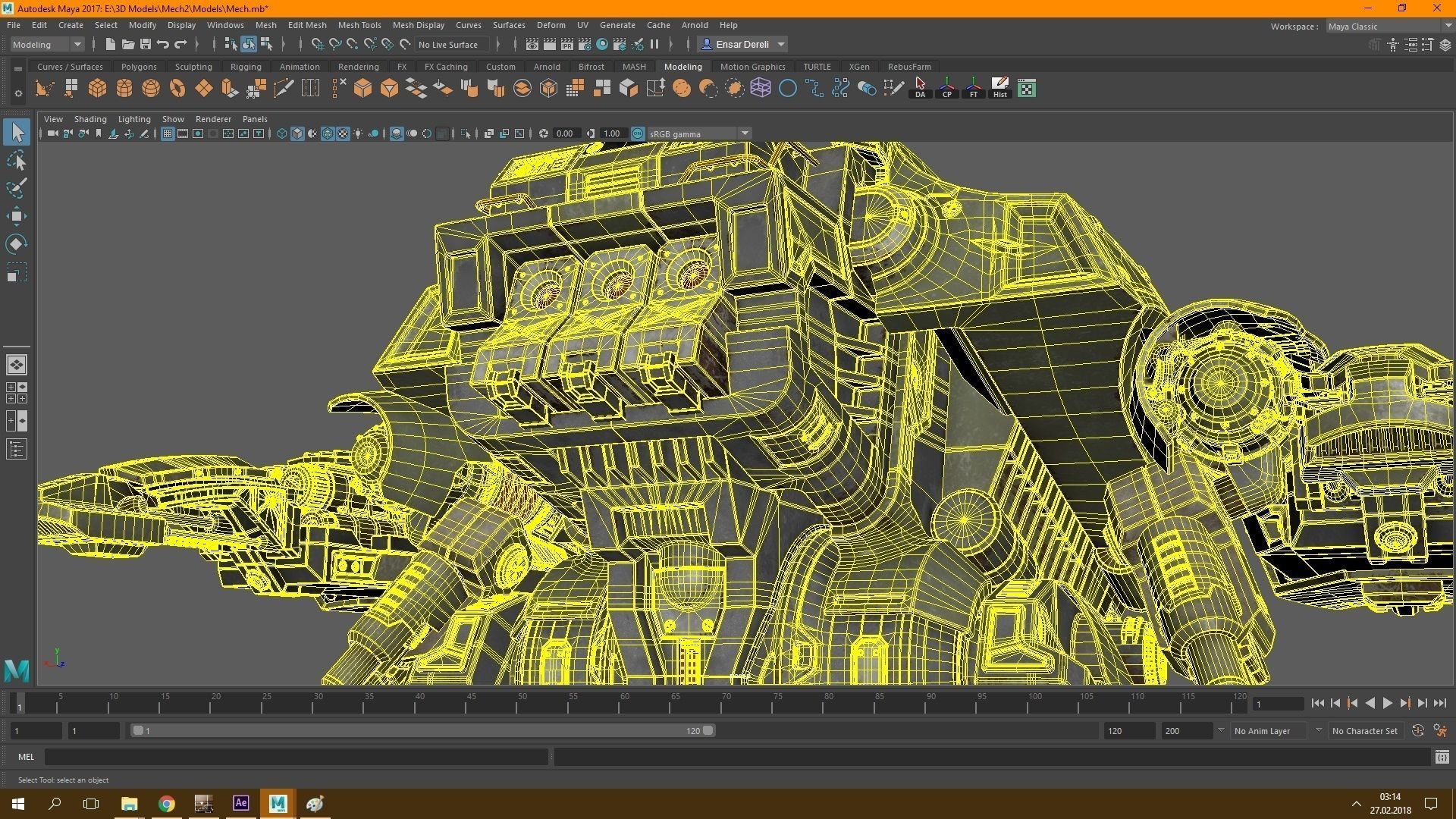Screen dimensions: 1456x819
Task: Activate the Paint Selection tool
Action: [17, 188]
